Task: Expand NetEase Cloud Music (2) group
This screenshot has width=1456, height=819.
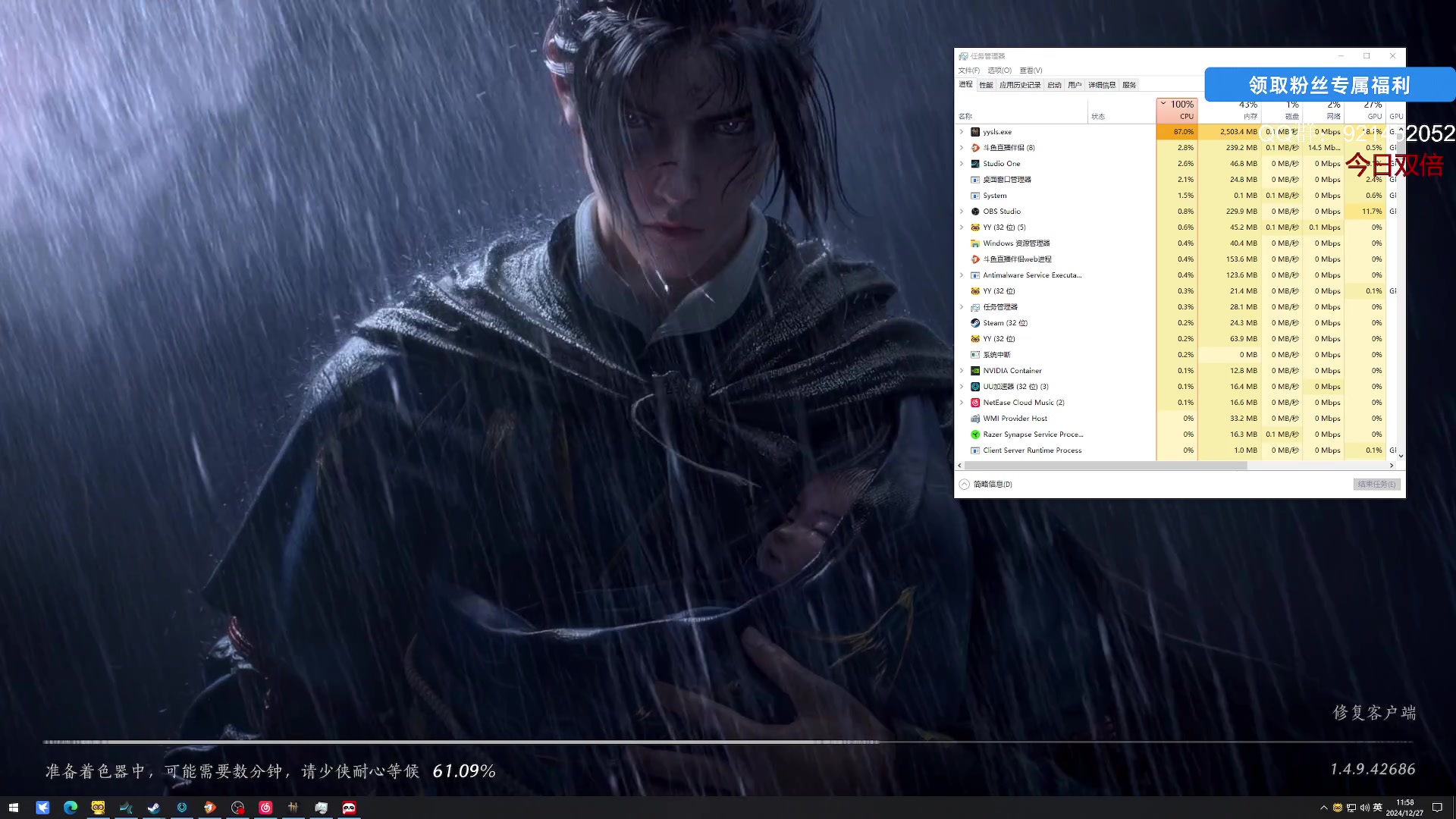Action: pyautogui.click(x=962, y=403)
